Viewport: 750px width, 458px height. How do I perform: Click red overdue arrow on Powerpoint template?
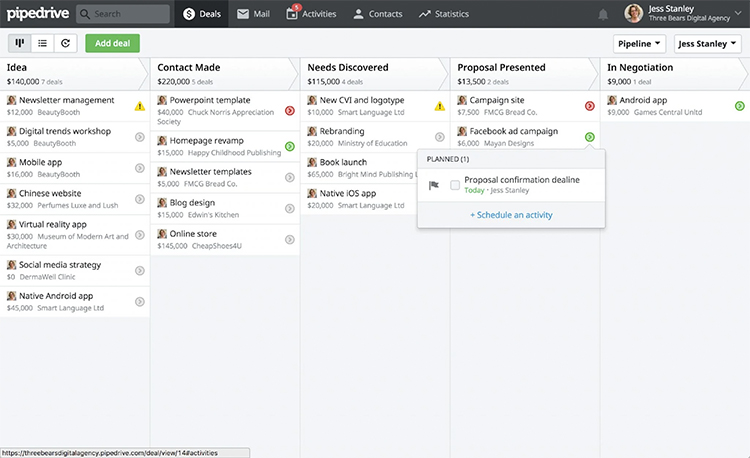(x=289, y=110)
